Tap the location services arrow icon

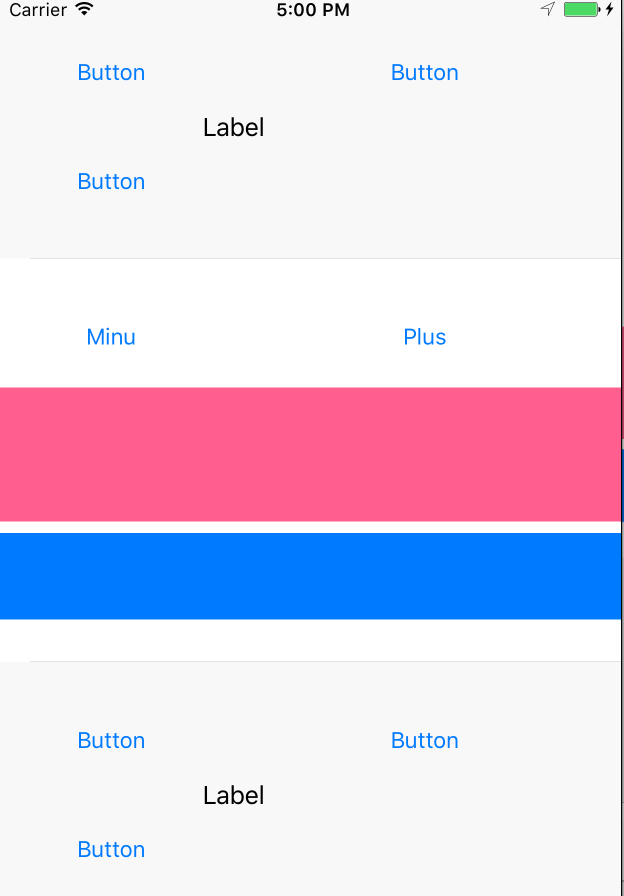click(x=547, y=10)
